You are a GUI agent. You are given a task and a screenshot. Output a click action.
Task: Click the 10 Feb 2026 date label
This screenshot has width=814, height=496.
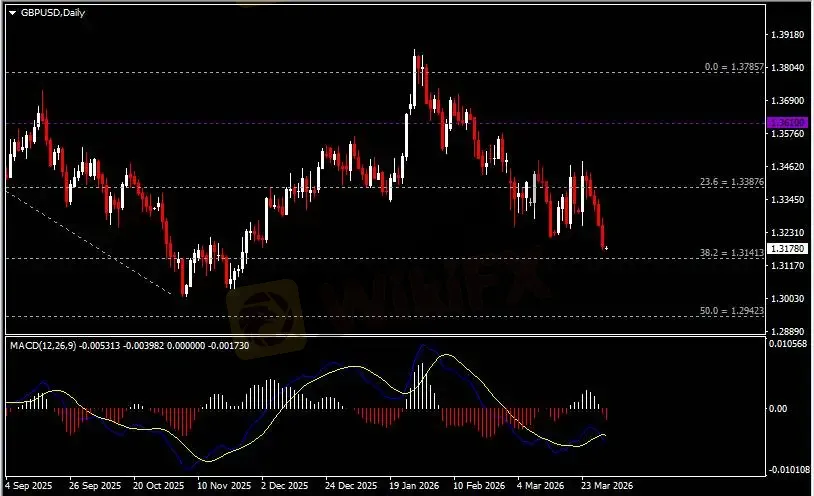(479, 486)
